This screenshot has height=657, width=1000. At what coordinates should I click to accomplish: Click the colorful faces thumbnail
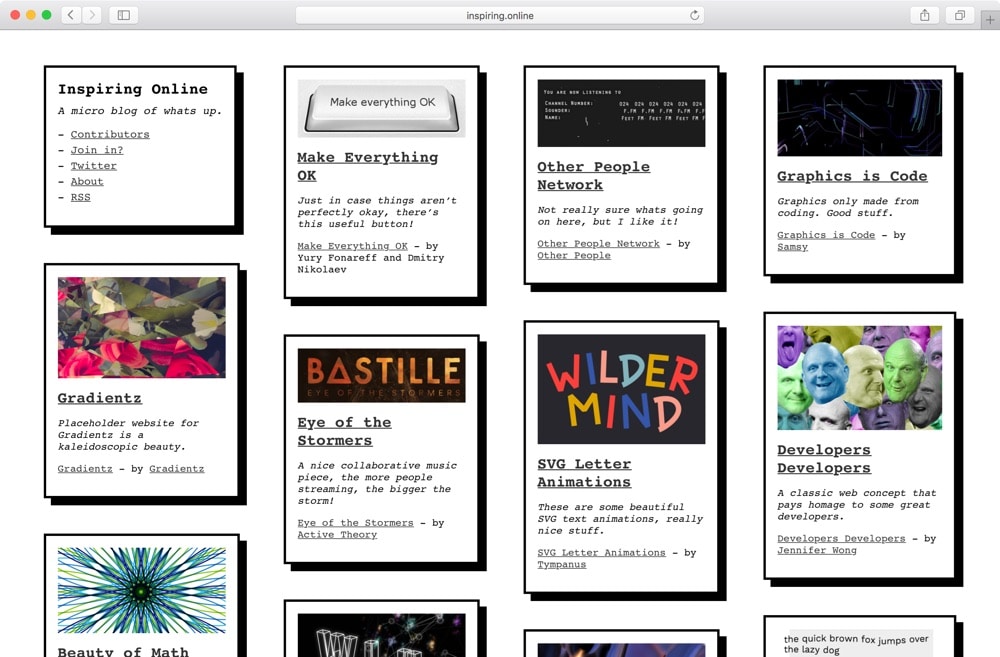pos(859,378)
